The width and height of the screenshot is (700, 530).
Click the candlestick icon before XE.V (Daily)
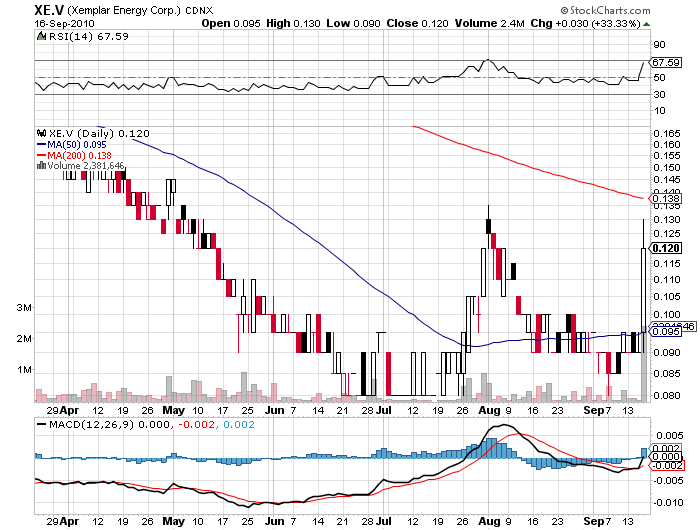pos(42,133)
